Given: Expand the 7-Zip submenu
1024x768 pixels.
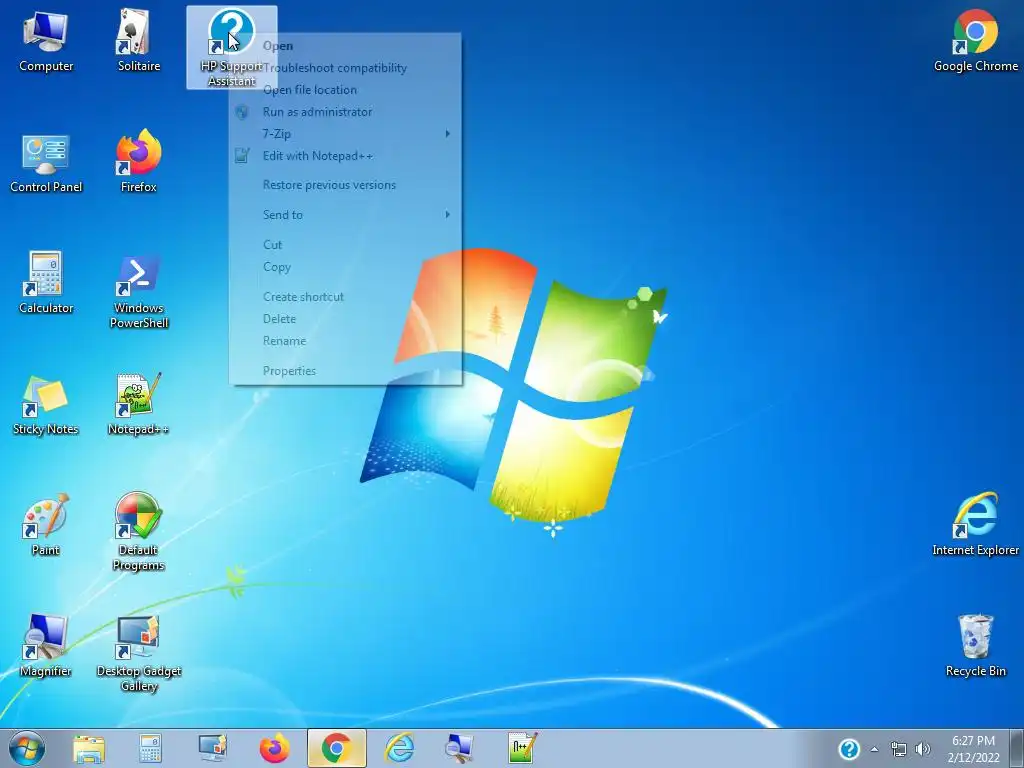Looking at the screenshot, I should pos(345,134).
